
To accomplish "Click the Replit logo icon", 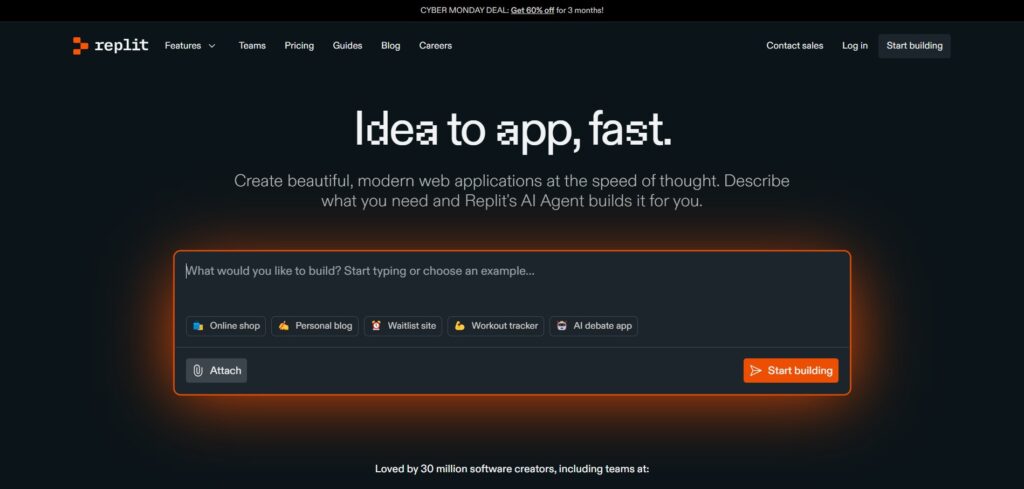I will (x=80, y=46).
